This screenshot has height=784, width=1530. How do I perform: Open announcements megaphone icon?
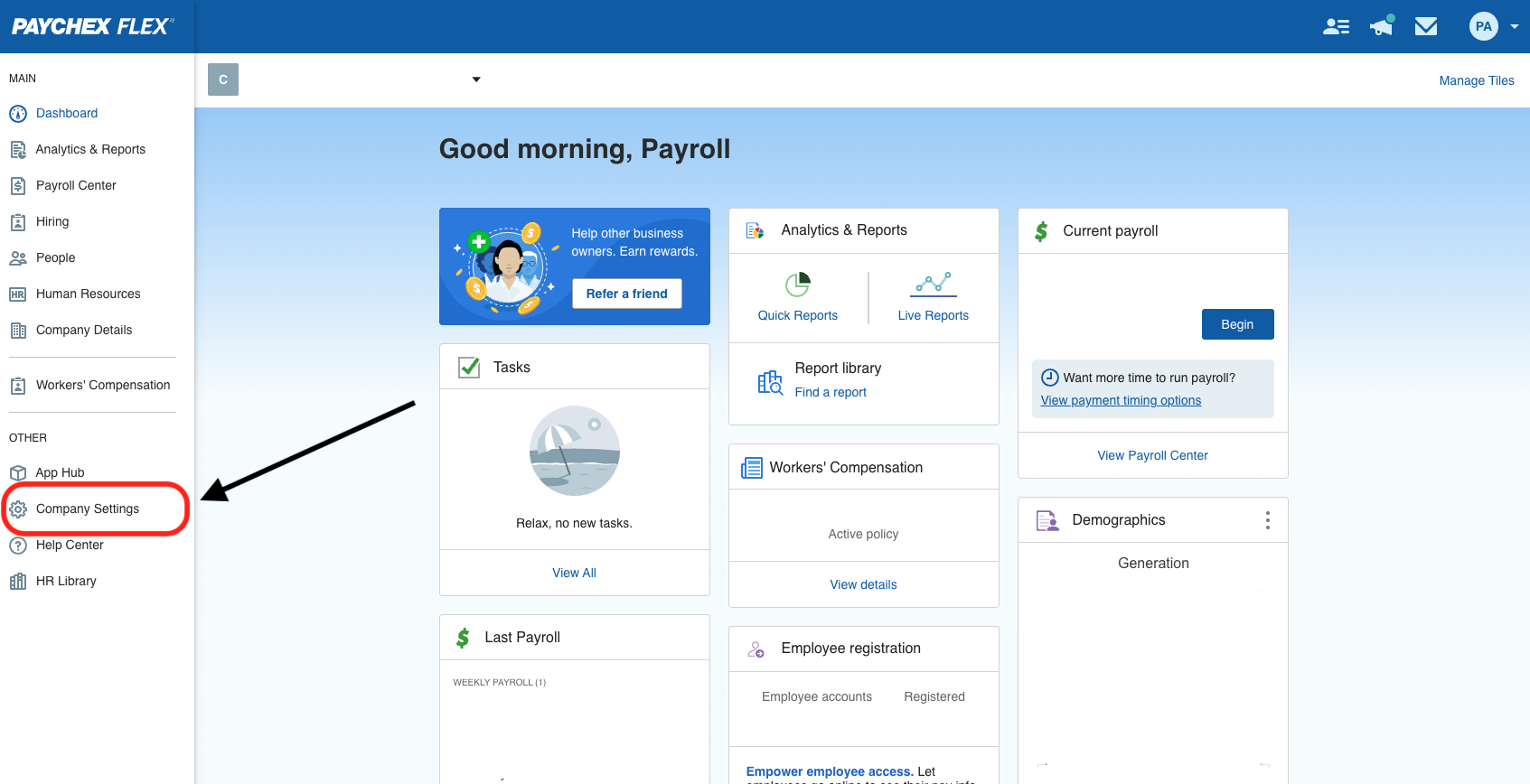[x=1382, y=25]
